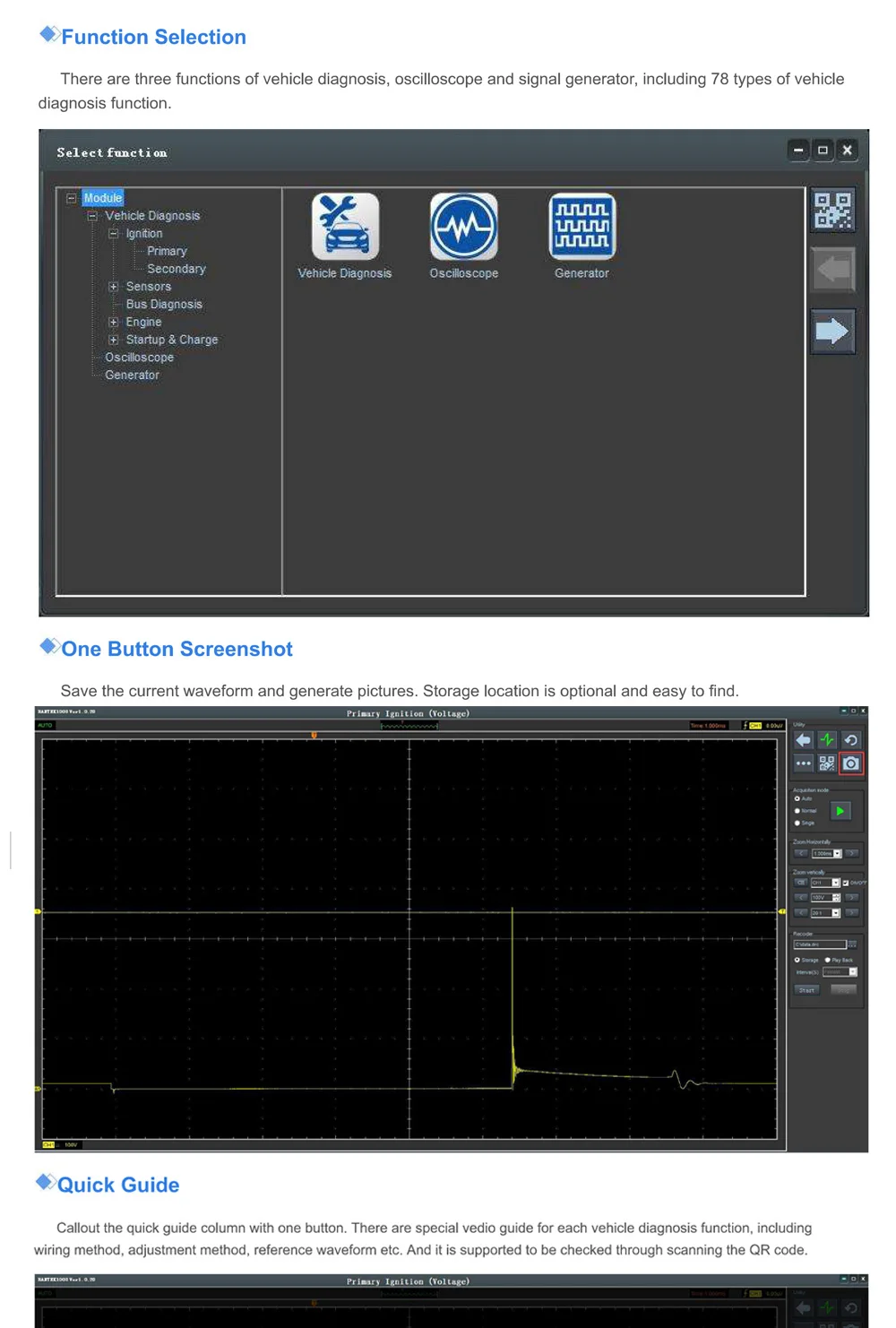Click the CH1 label below the grid
This screenshot has width=896, height=1328.
(x=48, y=1144)
